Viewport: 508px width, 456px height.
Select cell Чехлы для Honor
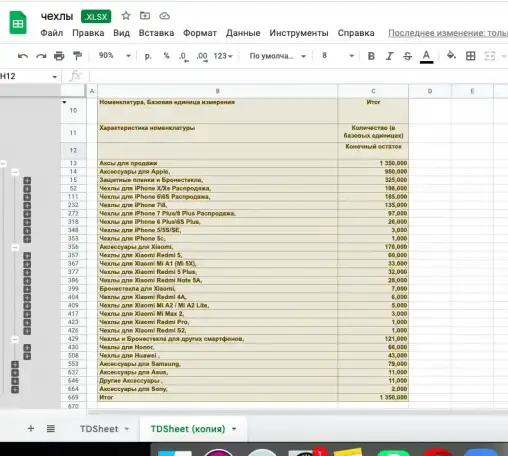pos(217,347)
